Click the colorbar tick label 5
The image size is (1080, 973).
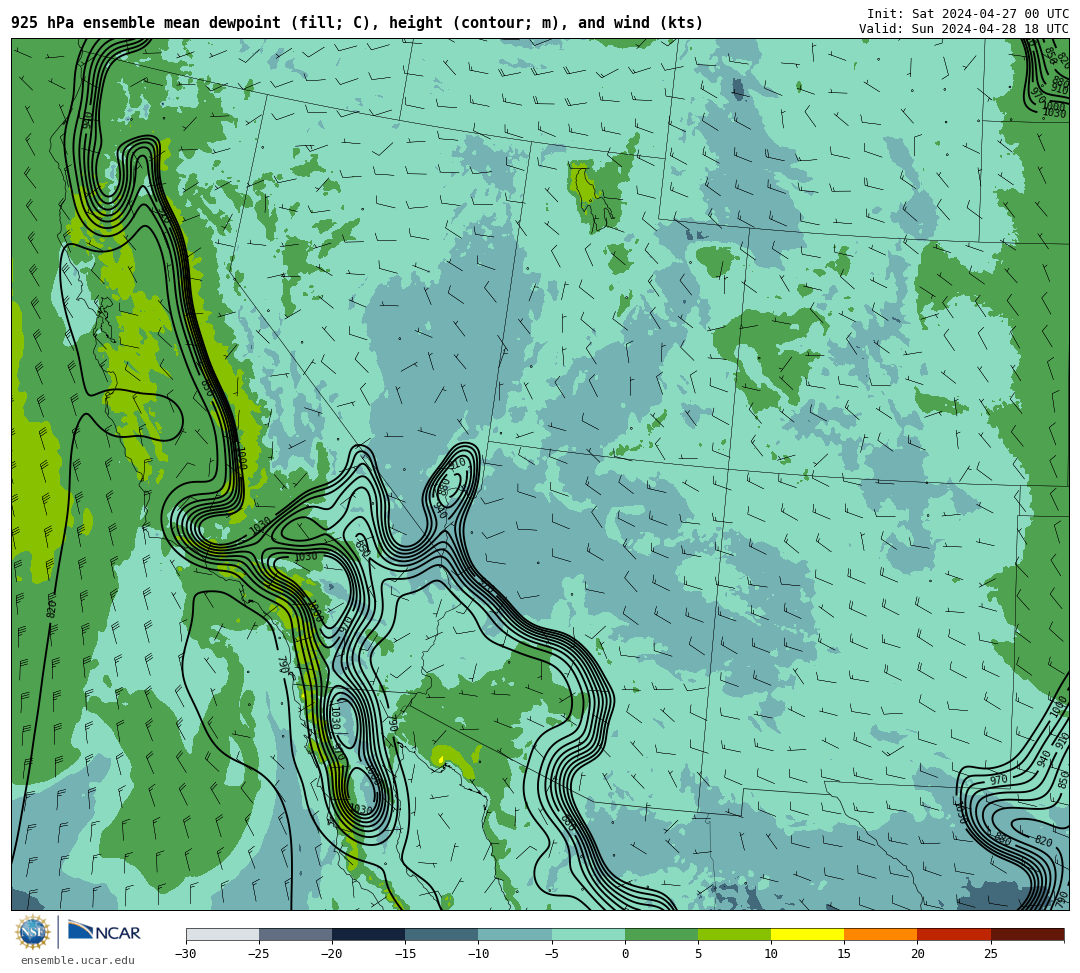coord(698,954)
